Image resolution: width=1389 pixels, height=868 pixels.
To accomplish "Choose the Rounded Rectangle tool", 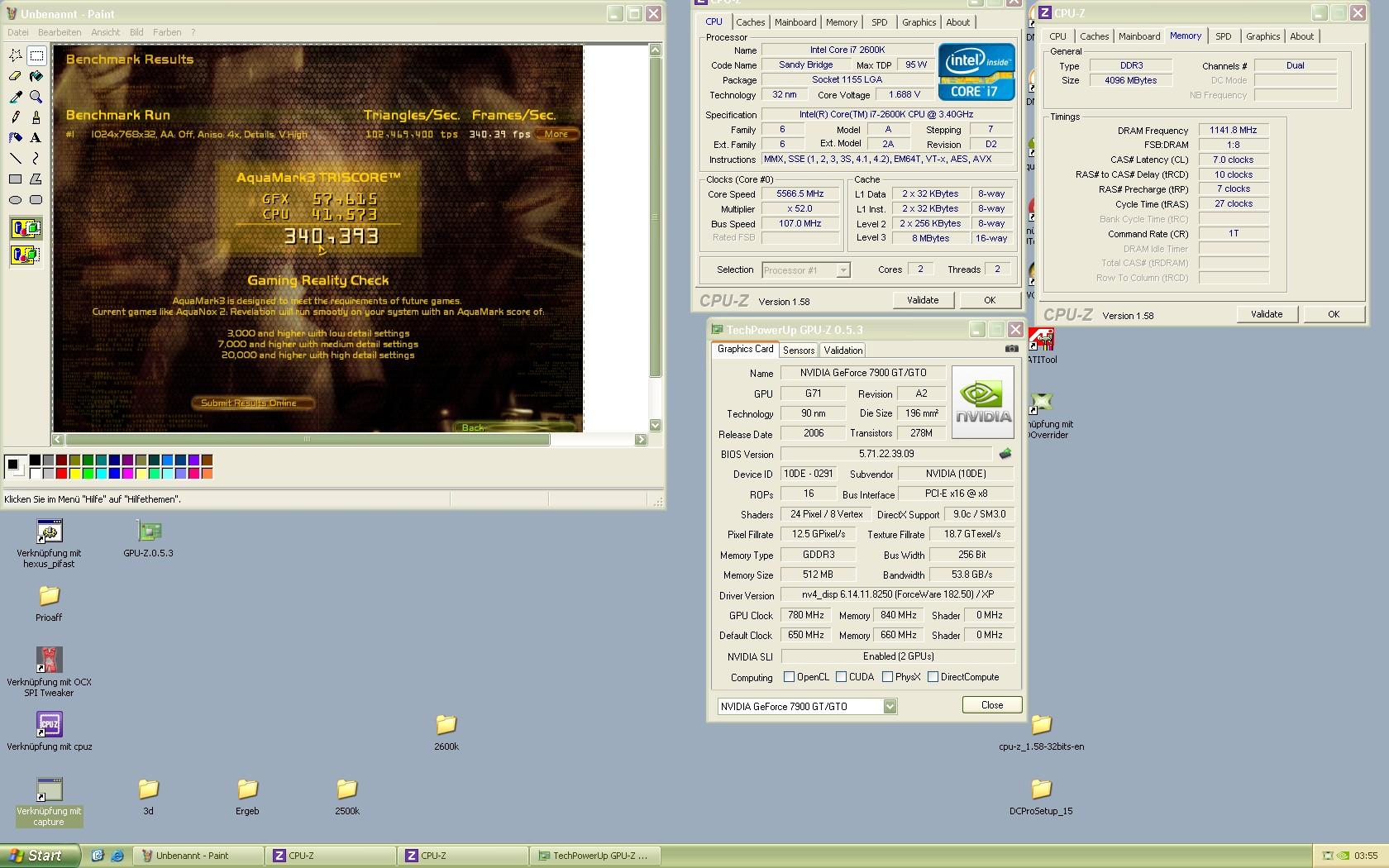I will point(36,199).
